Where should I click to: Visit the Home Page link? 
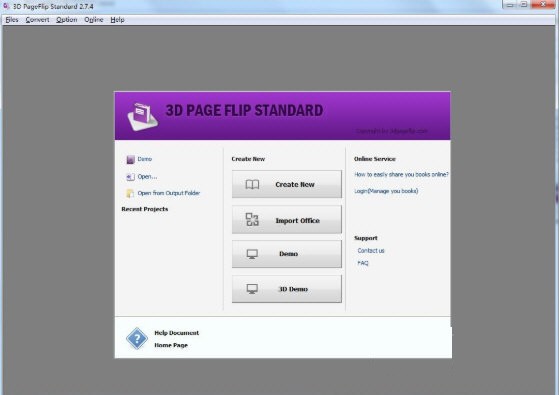(171, 345)
